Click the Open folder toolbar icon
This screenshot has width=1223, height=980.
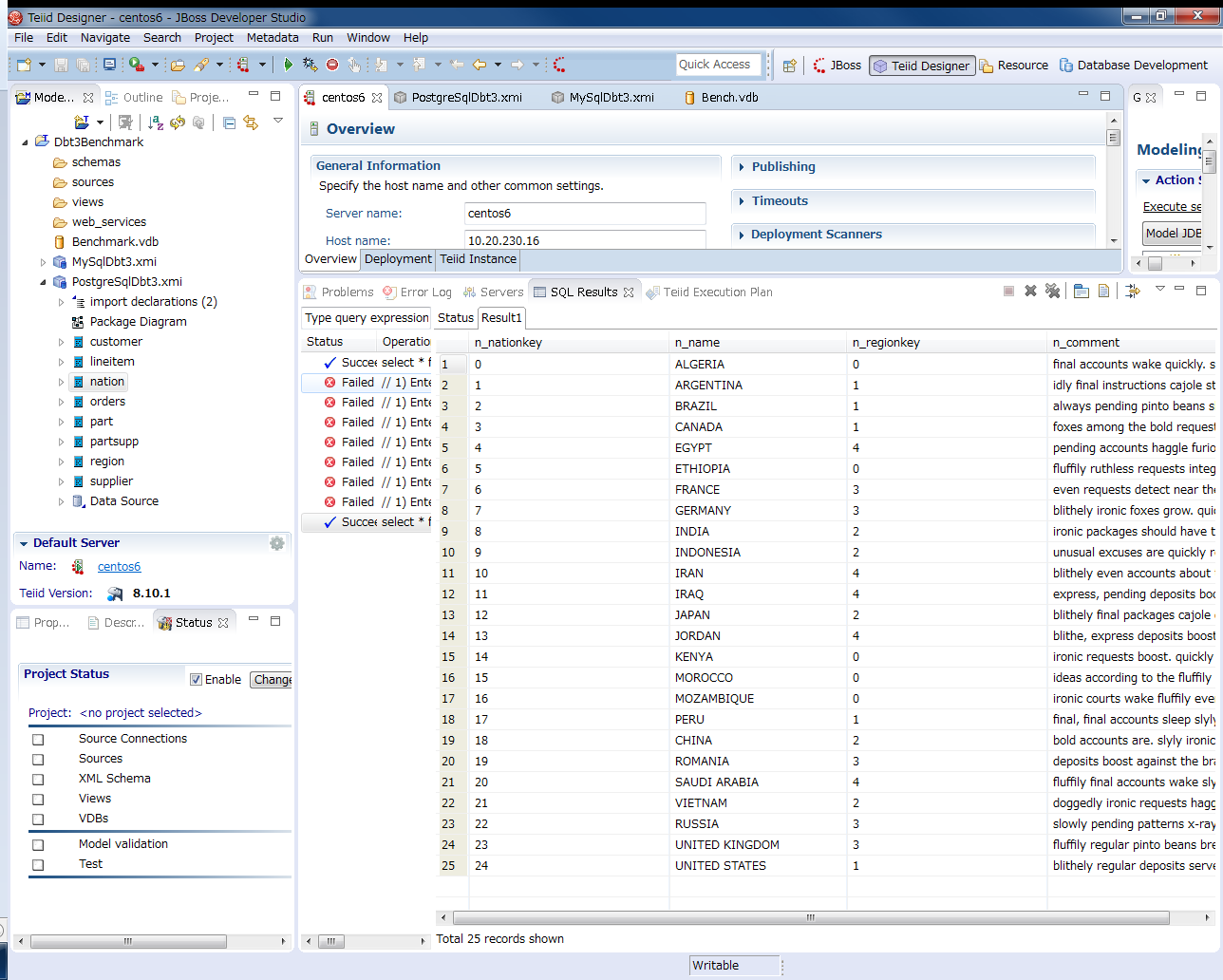[177, 65]
